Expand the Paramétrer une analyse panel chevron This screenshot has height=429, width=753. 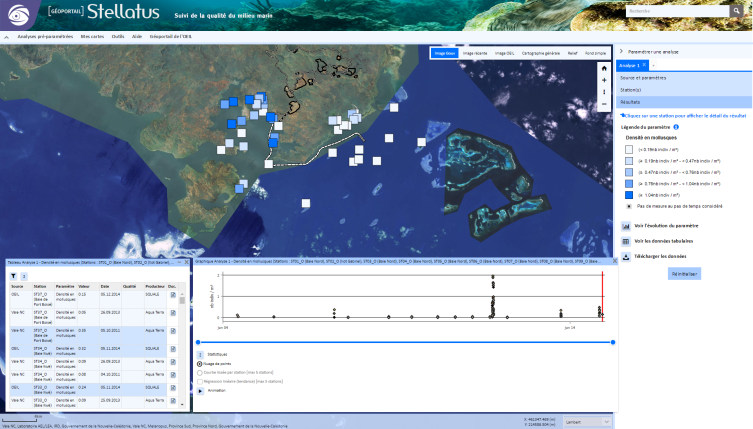621,50
